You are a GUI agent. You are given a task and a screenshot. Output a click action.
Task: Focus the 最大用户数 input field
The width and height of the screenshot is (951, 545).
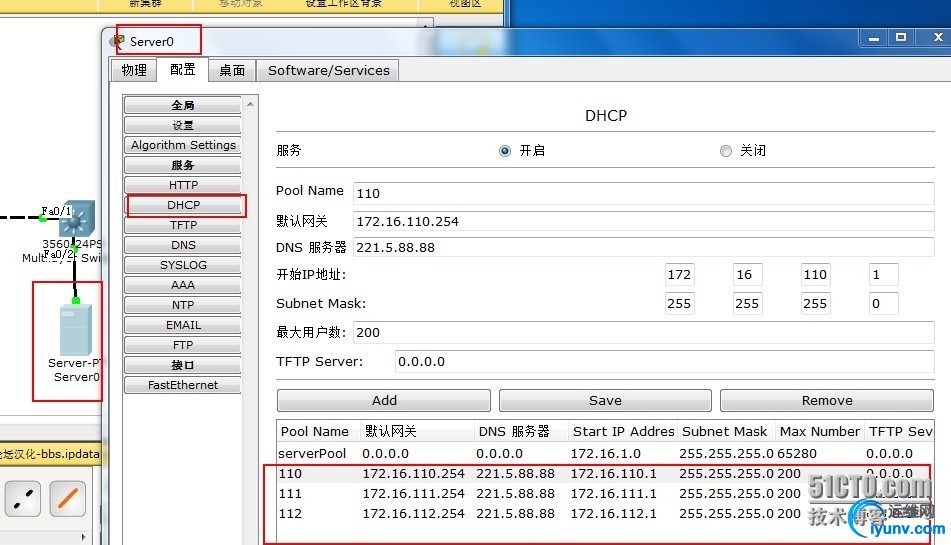[x=644, y=332]
